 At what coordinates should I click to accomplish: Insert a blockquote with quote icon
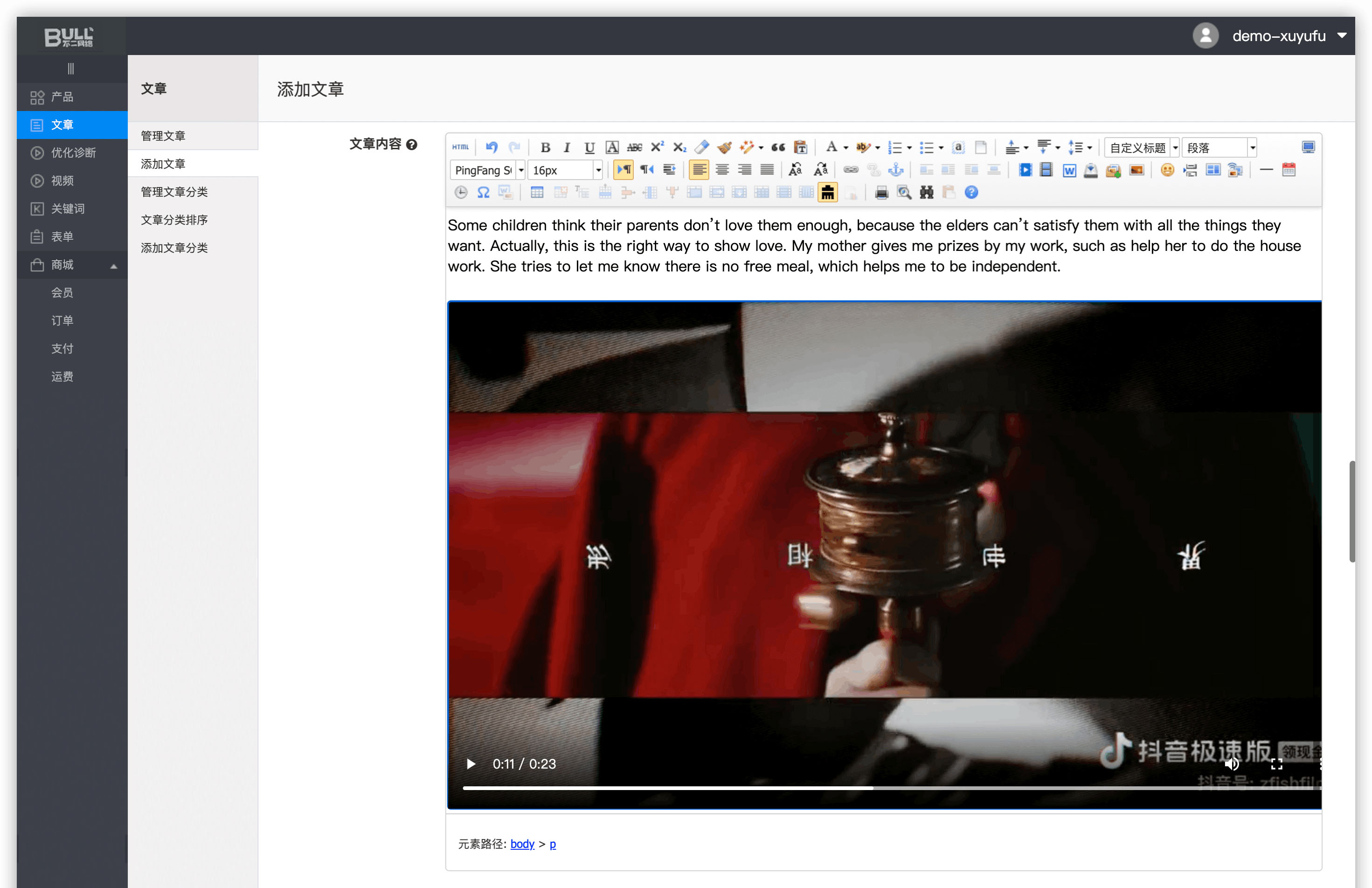click(x=778, y=148)
